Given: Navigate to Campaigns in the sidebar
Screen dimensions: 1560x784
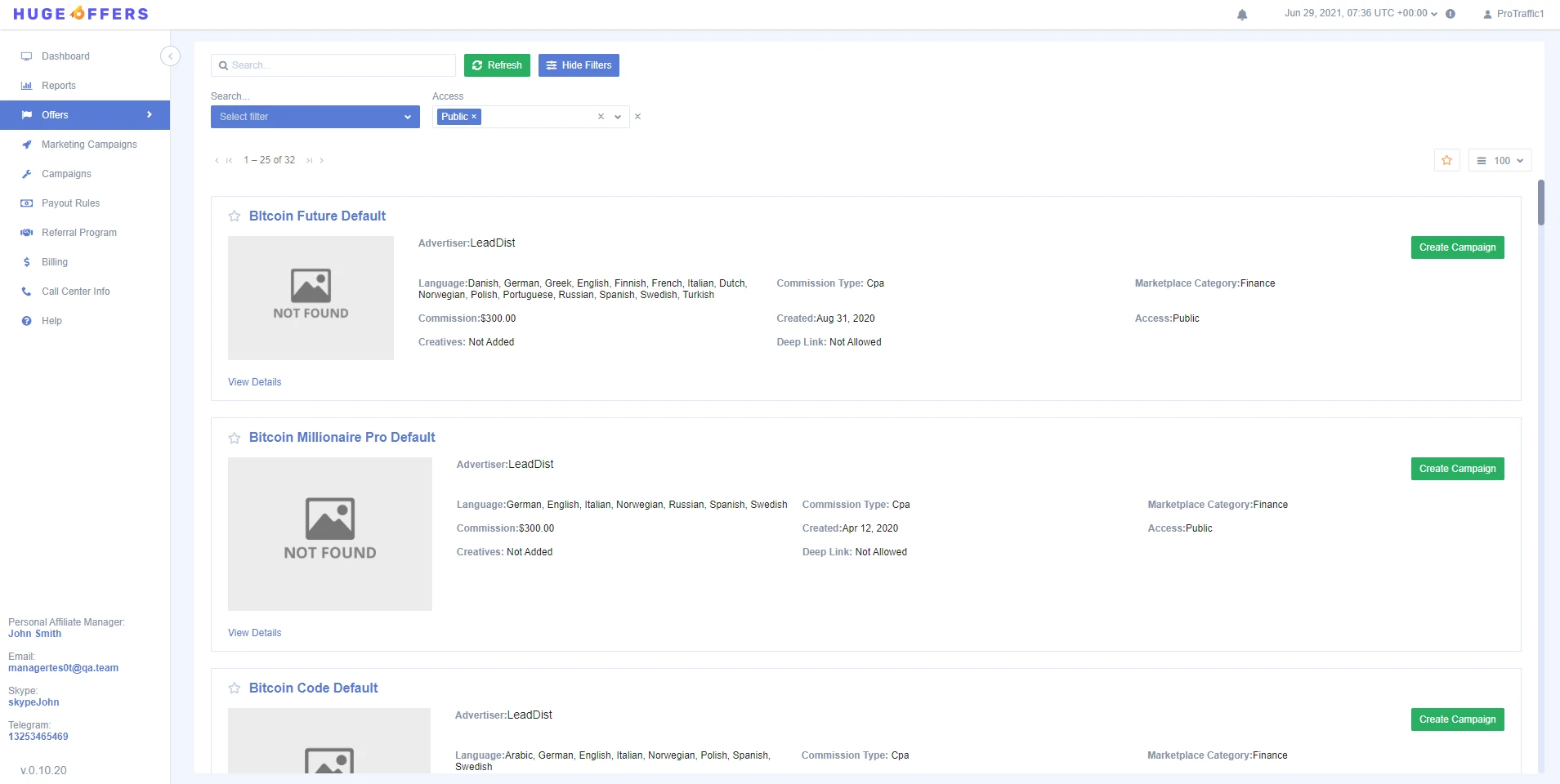Looking at the screenshot, I should [66, 174].
